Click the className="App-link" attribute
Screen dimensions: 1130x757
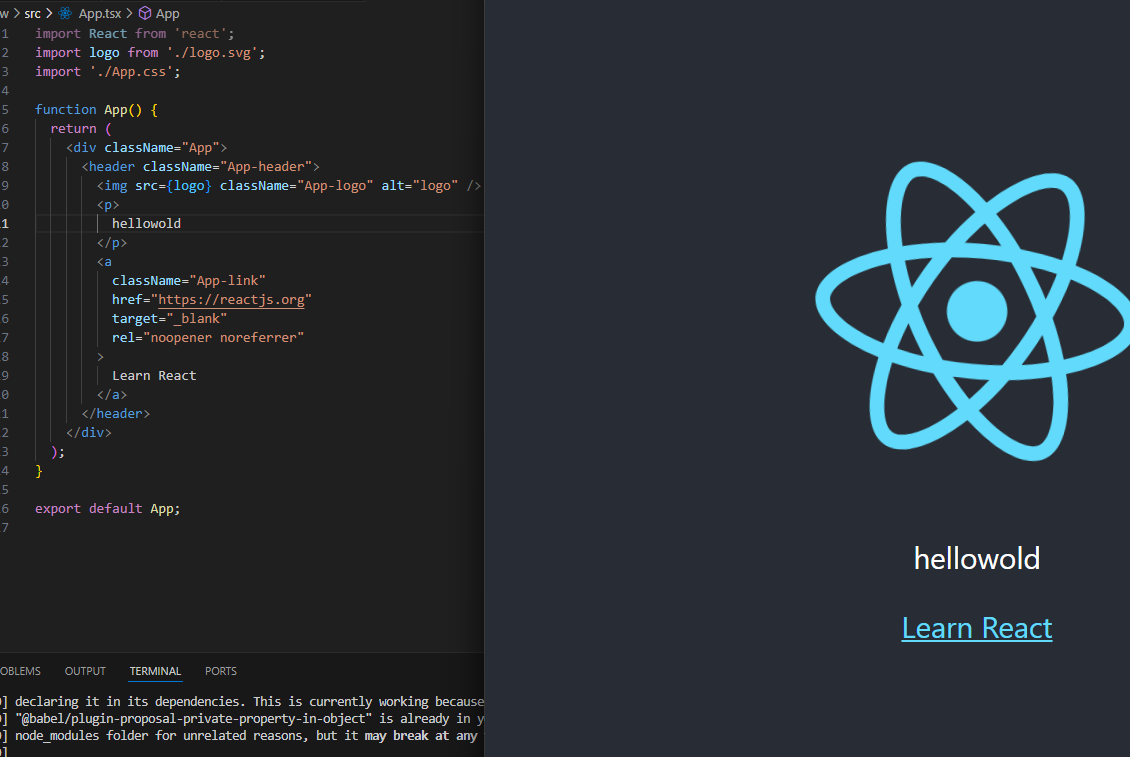coord(189,280)
